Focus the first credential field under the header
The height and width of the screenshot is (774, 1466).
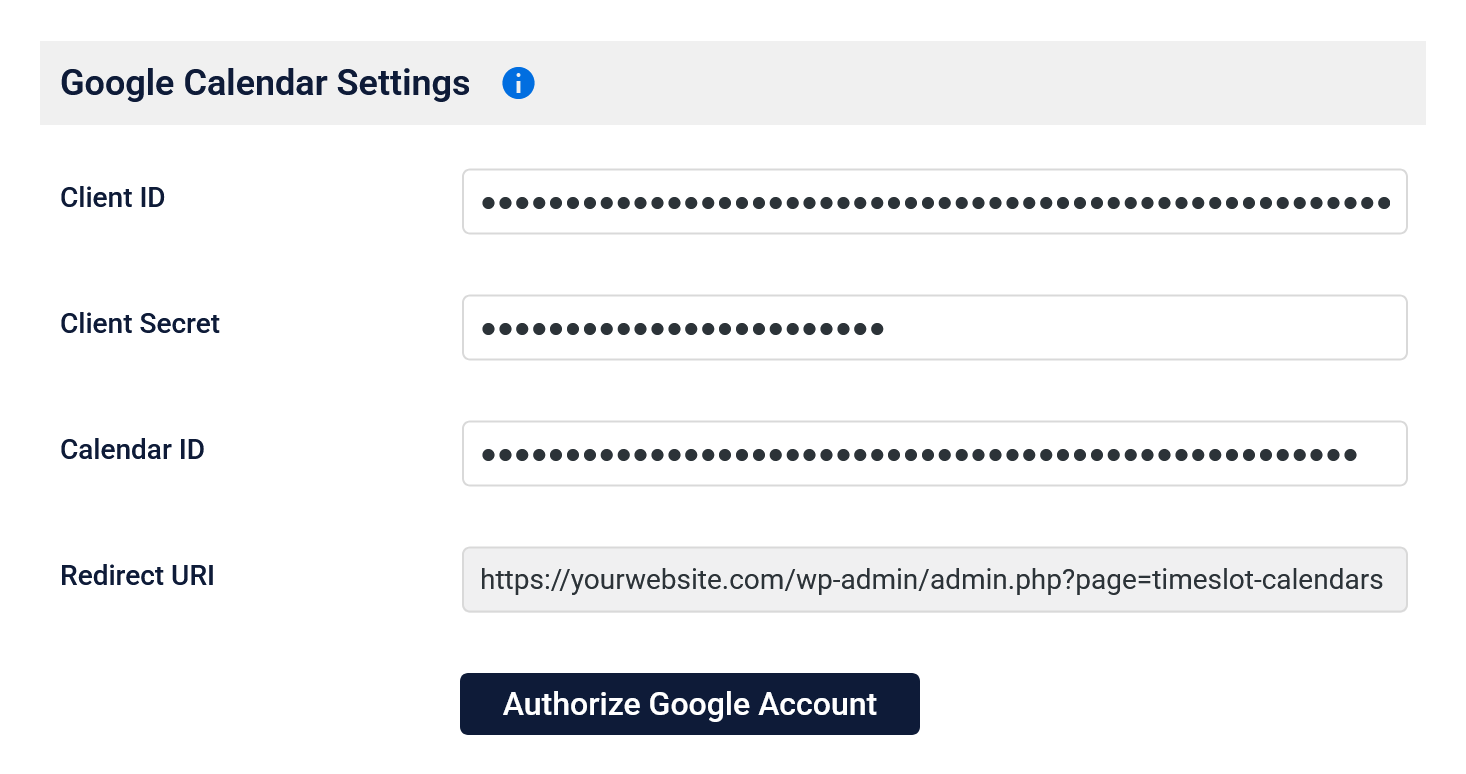[x=934, y=201]
